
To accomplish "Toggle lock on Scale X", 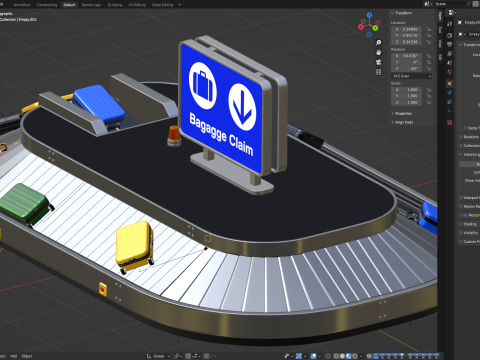I will [429, 90].
